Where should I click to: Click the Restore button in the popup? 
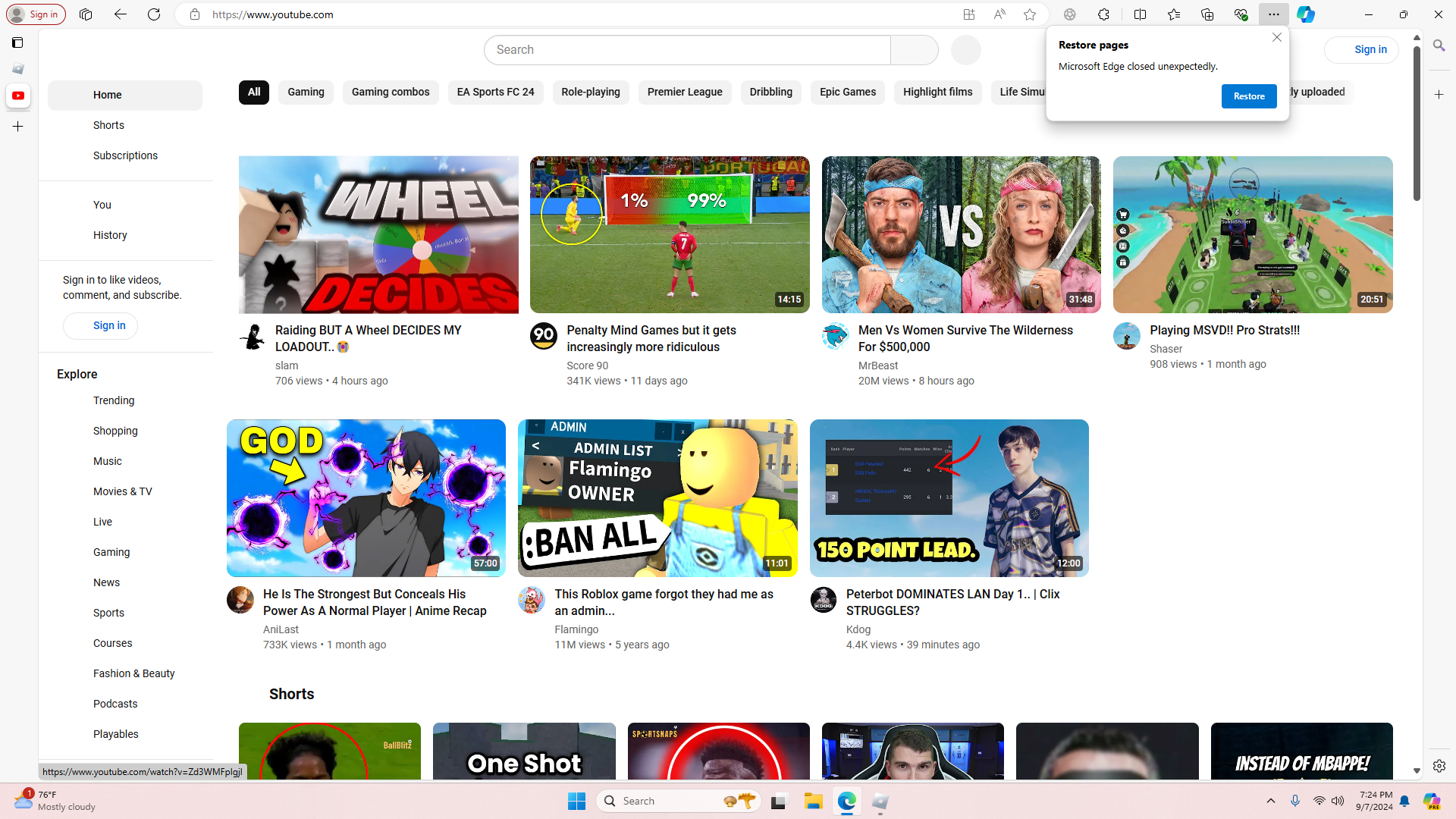1248,96
